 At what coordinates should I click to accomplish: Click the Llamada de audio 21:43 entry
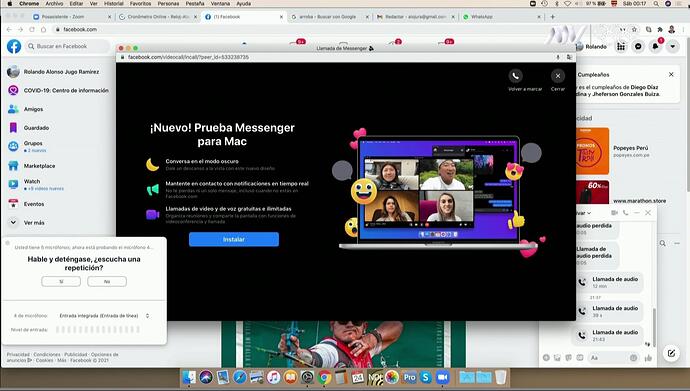tap(609, 336)
